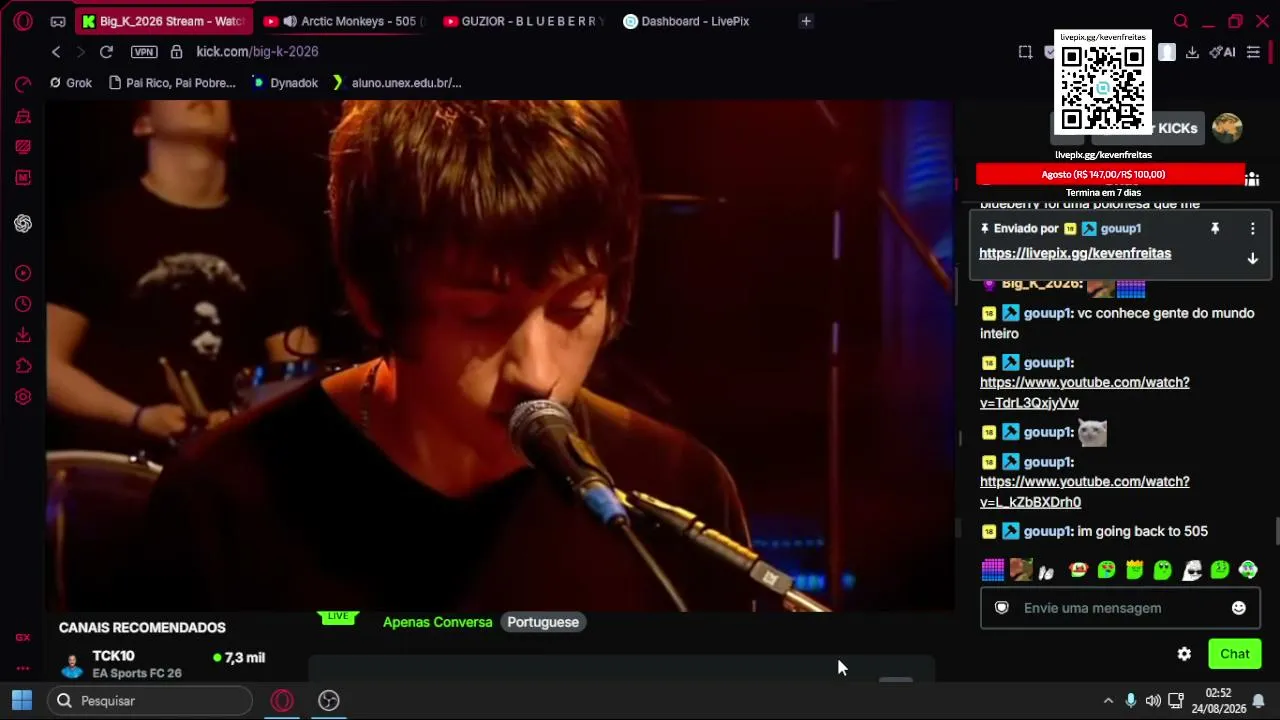1280x720 pixels.
Task: Take a snapshot with the capture icon
Action: [1025, 52]
